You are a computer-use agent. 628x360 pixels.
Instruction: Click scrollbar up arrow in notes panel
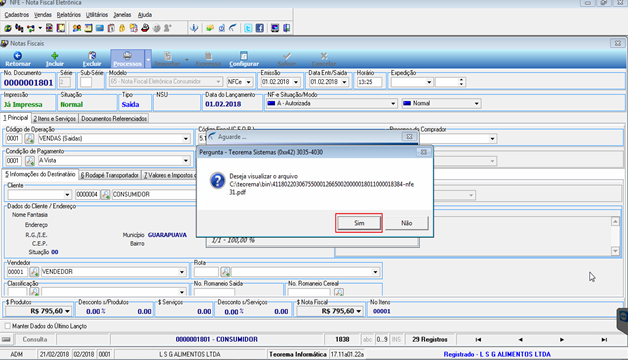tap(616, 221)
